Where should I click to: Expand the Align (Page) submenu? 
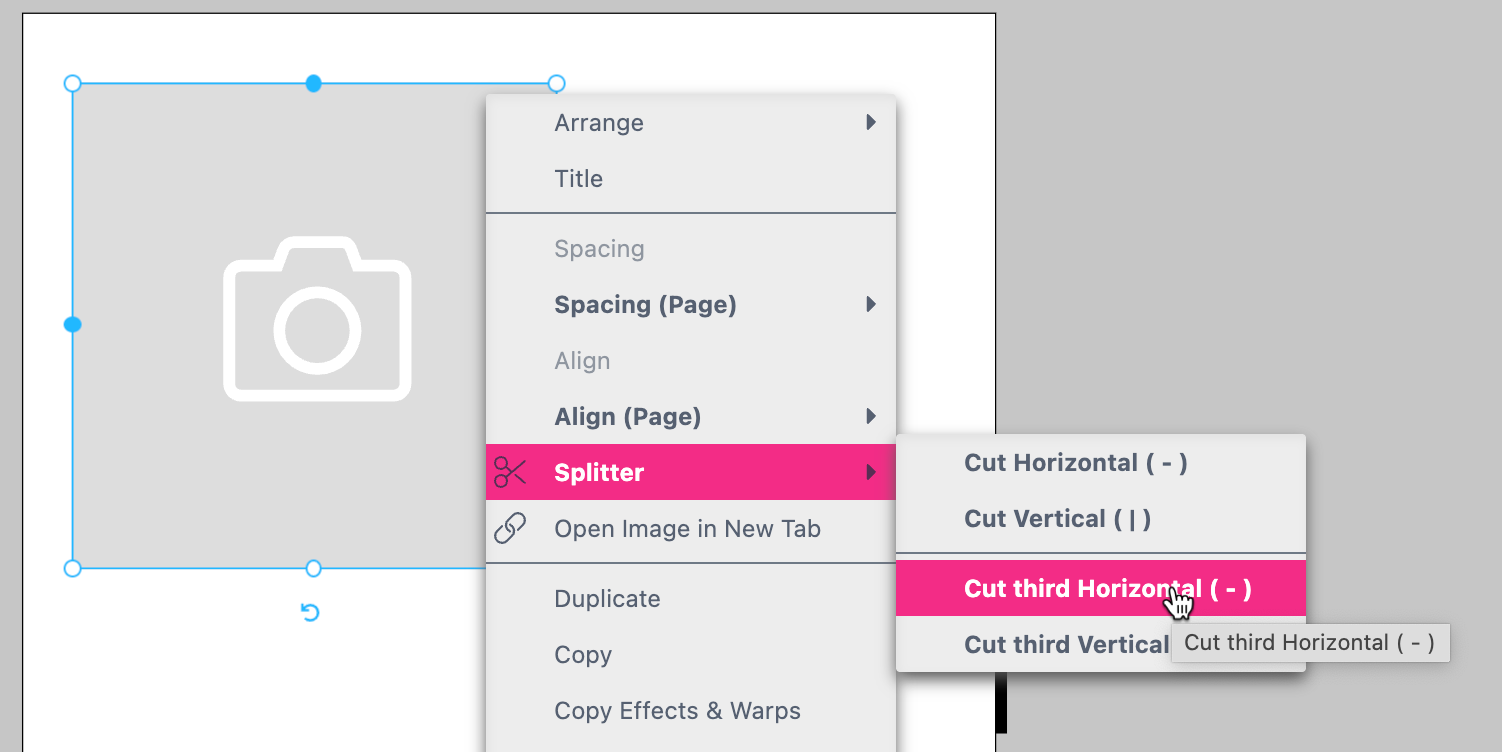click(870, 417)
